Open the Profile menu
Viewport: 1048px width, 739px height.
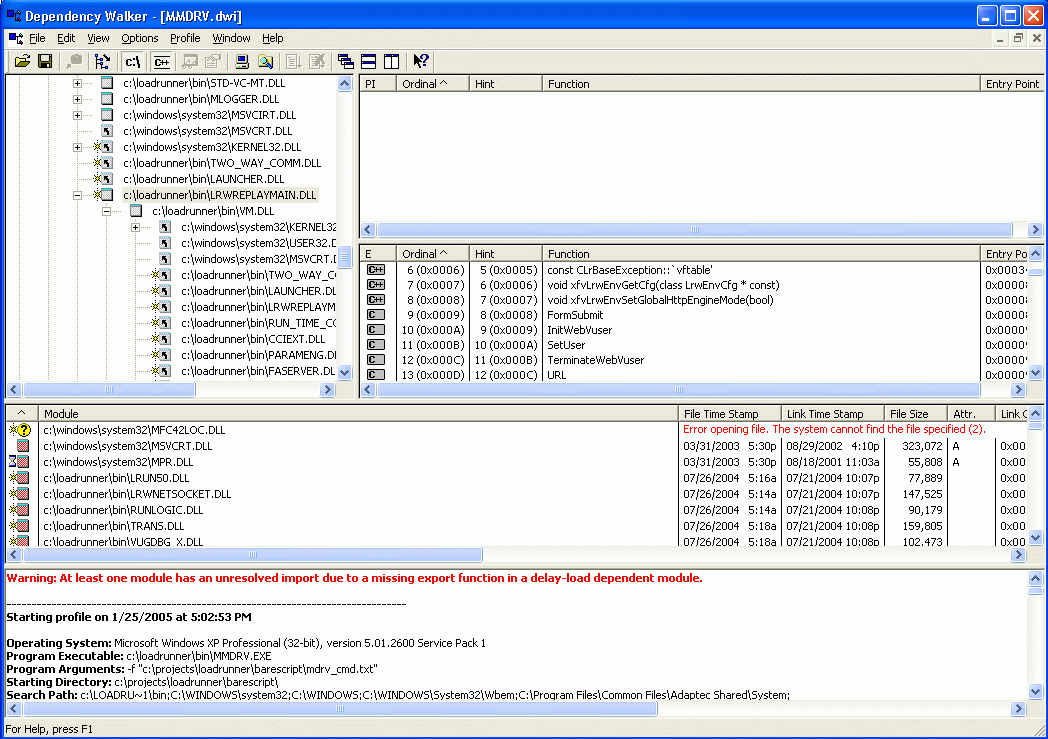(185, 38)
